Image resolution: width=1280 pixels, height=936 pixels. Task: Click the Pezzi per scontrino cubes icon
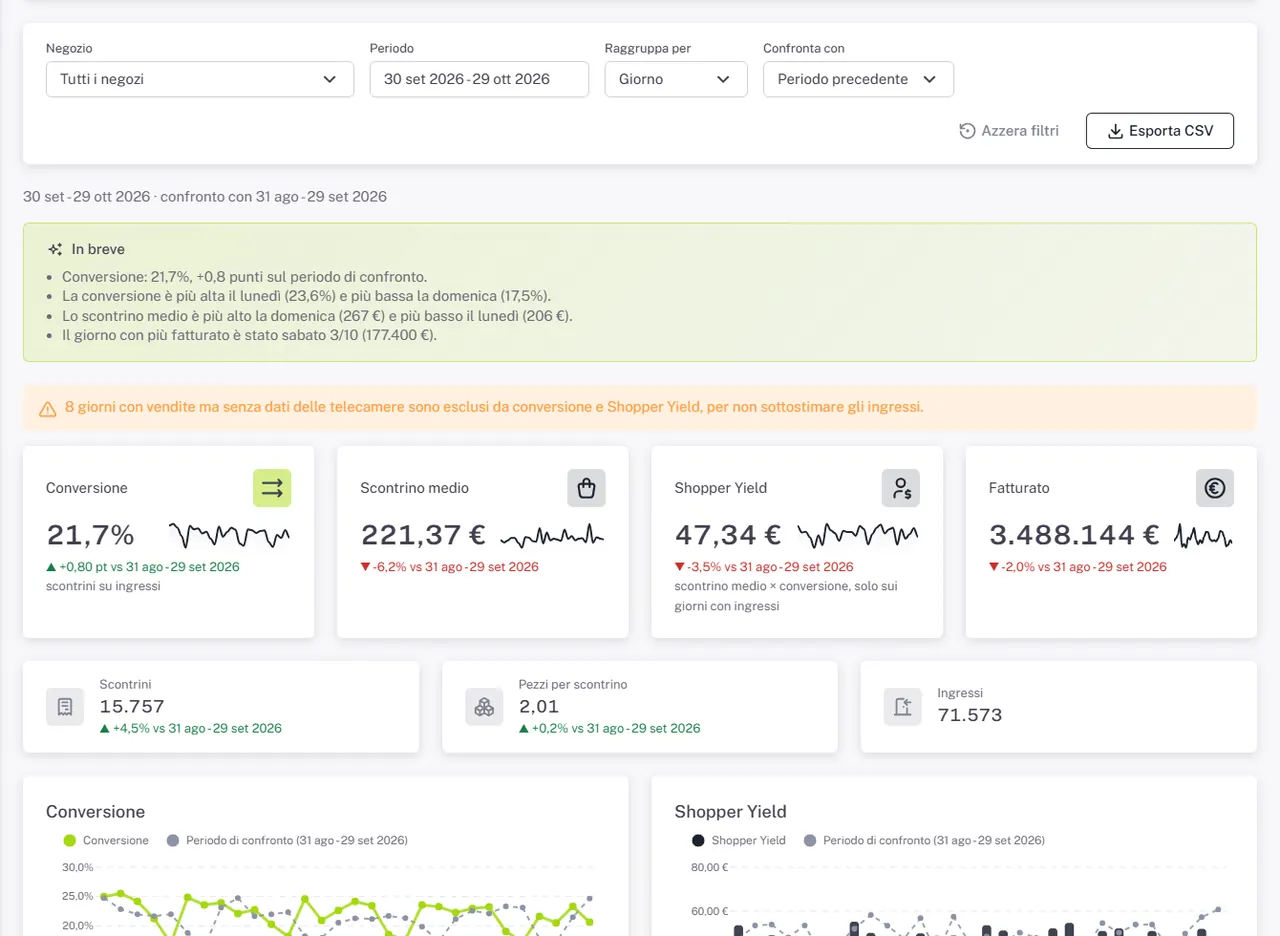click(x=484, y=707)
